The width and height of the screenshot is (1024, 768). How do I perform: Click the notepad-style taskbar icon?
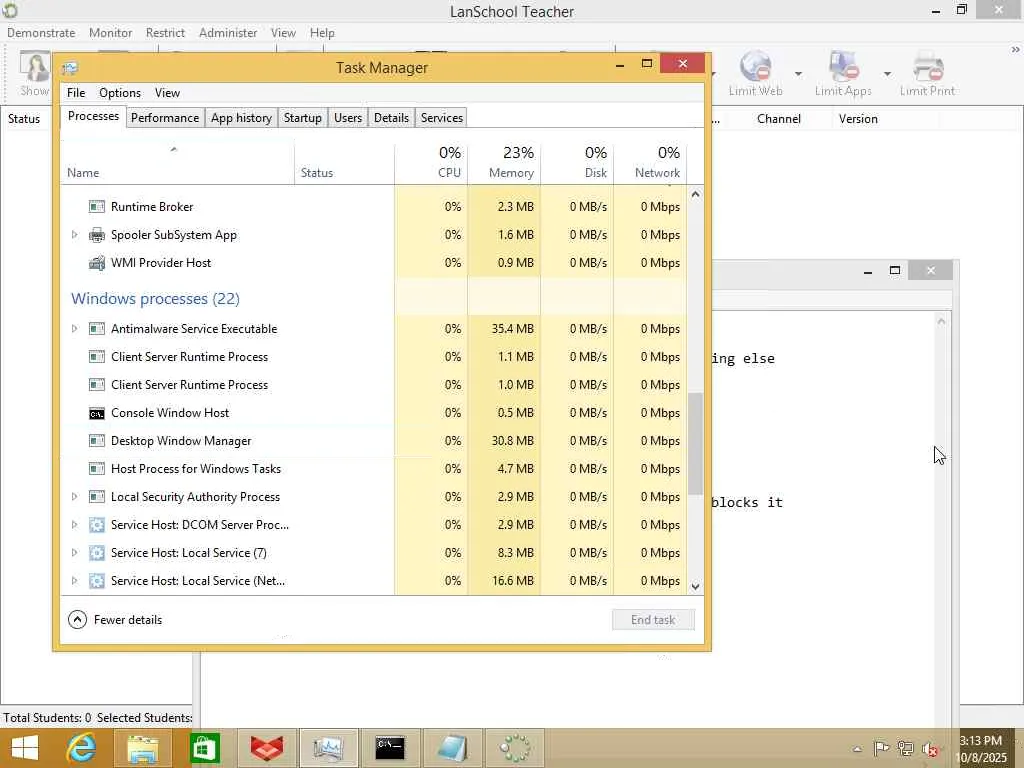pyautogui.click(x=453, y=748)
